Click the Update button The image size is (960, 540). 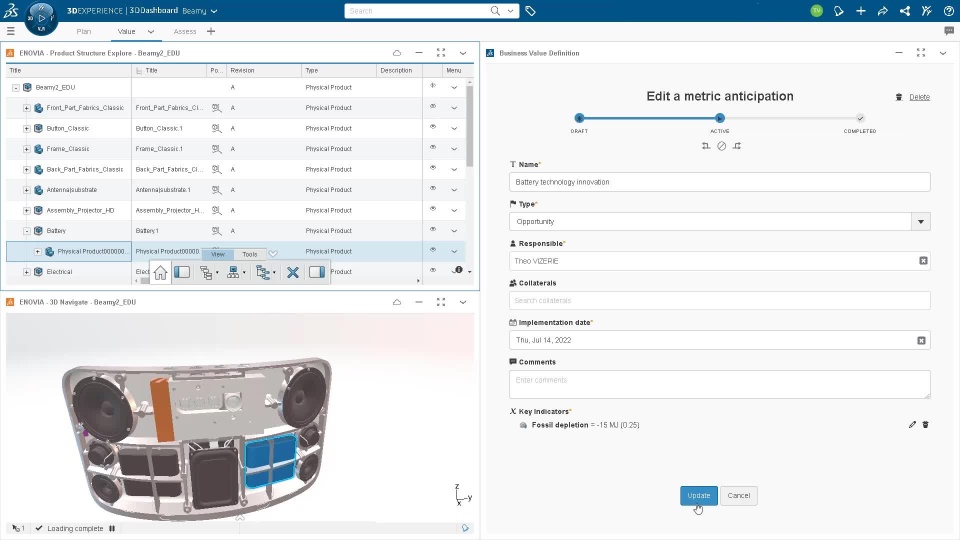click(x=699, y=495)
